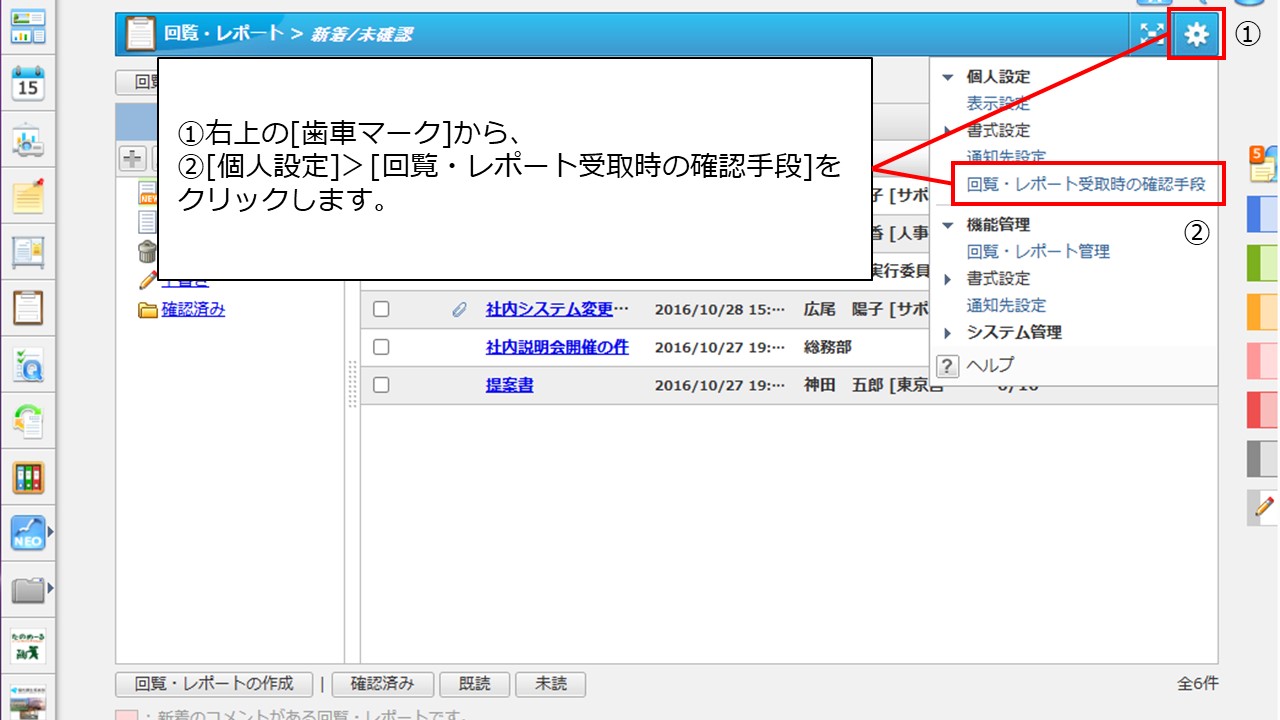
Task: Expand the システム管理 section
Action: (948, 333)
